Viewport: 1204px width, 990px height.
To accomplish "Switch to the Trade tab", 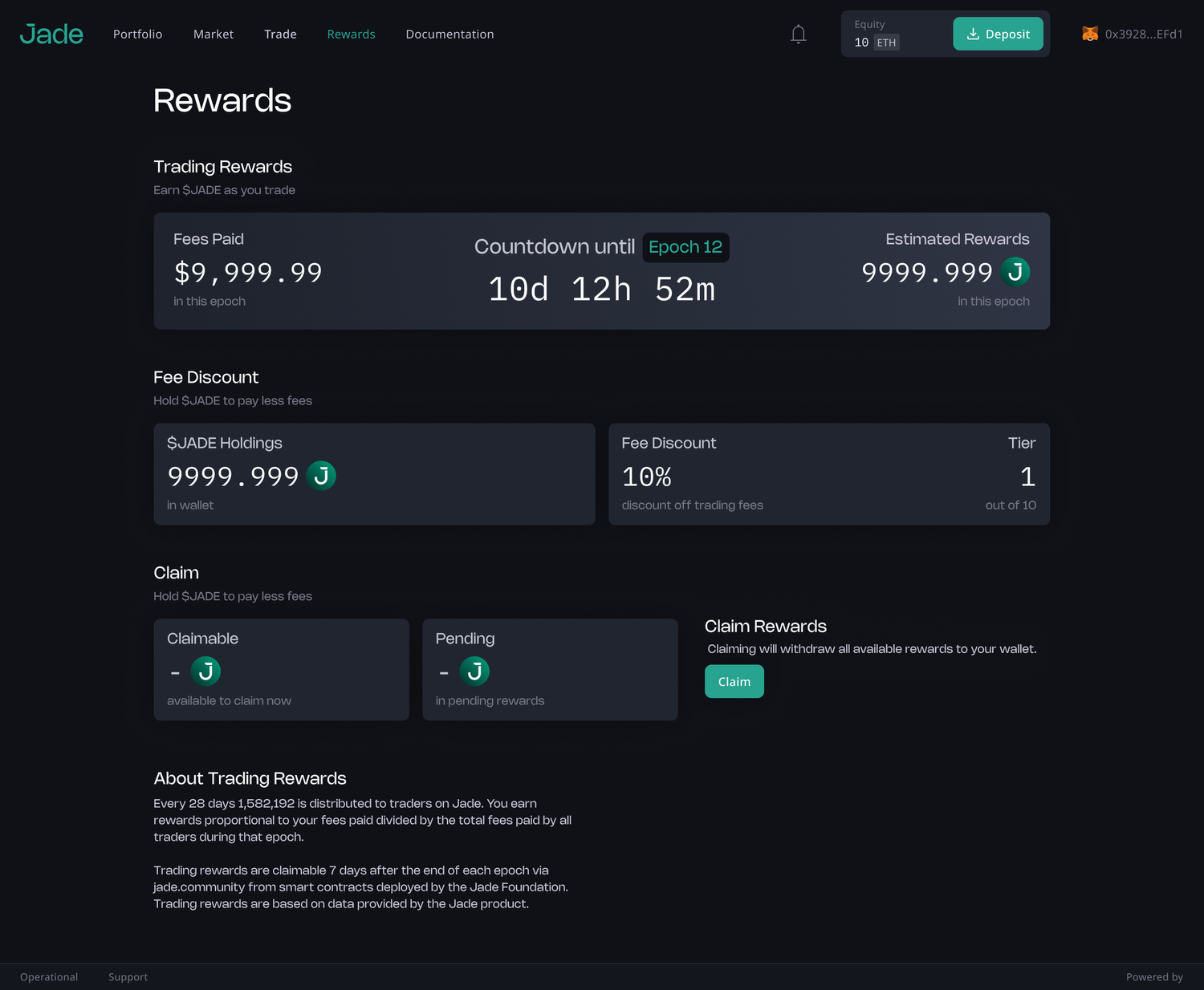I will (x=280, y=34).
